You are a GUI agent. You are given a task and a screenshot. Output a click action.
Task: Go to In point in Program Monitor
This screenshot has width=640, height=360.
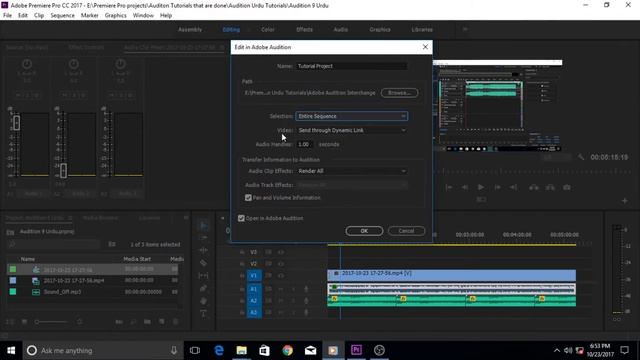point(449,187)
